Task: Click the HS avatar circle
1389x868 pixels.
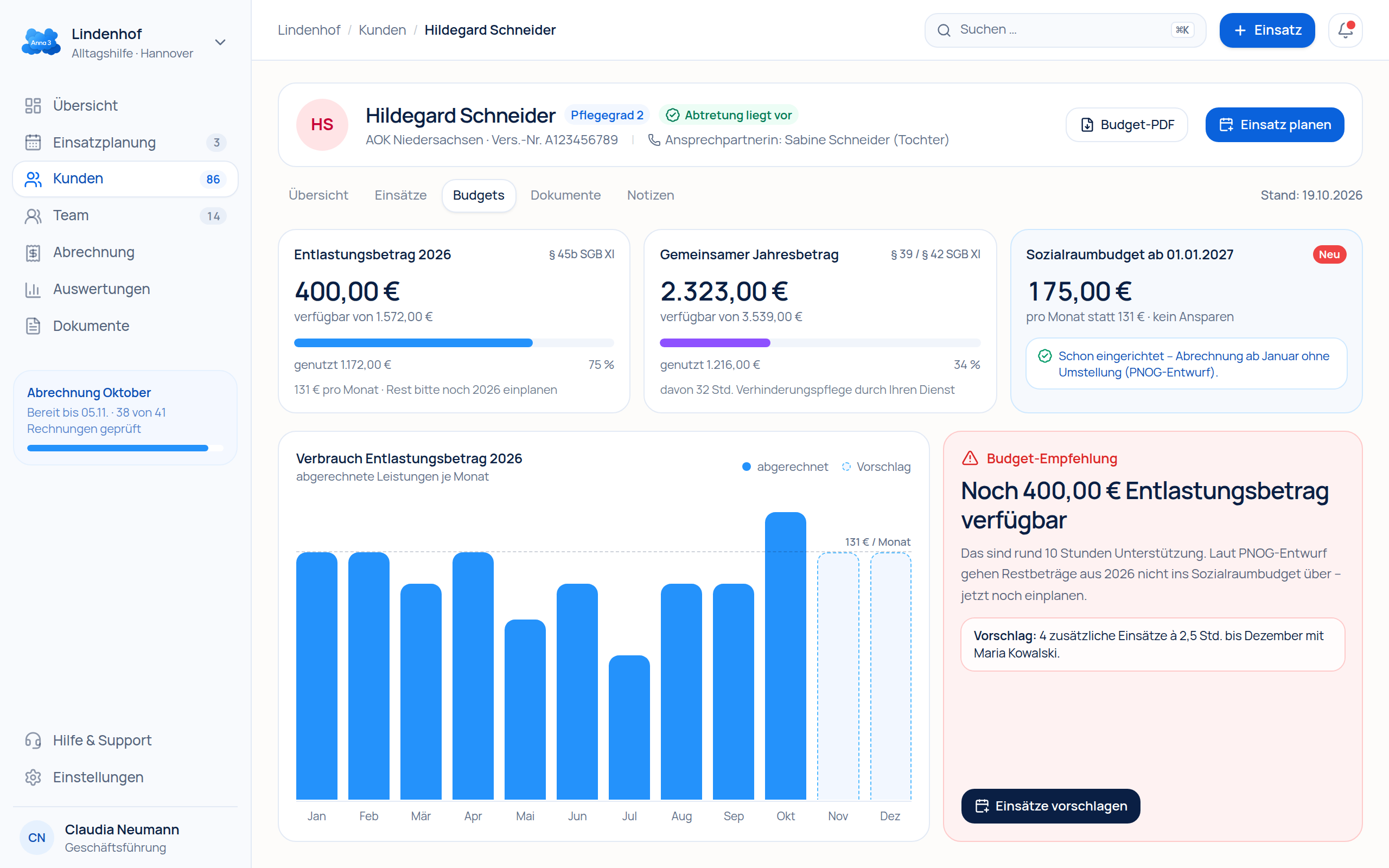Action: 322,125
